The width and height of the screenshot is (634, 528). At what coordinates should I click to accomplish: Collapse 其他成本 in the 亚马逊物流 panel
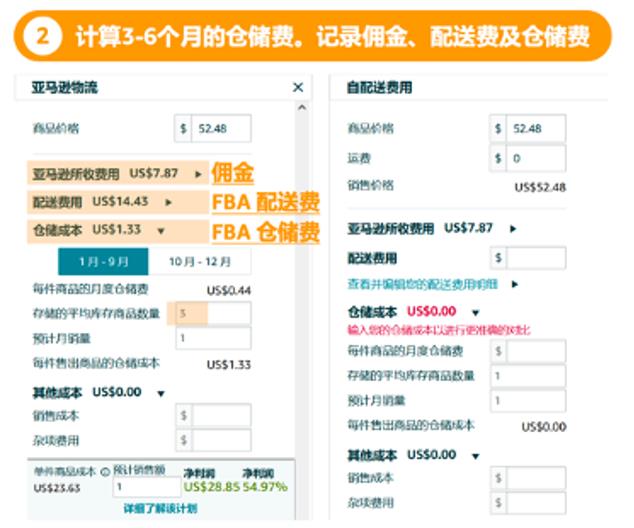(160, 392)
